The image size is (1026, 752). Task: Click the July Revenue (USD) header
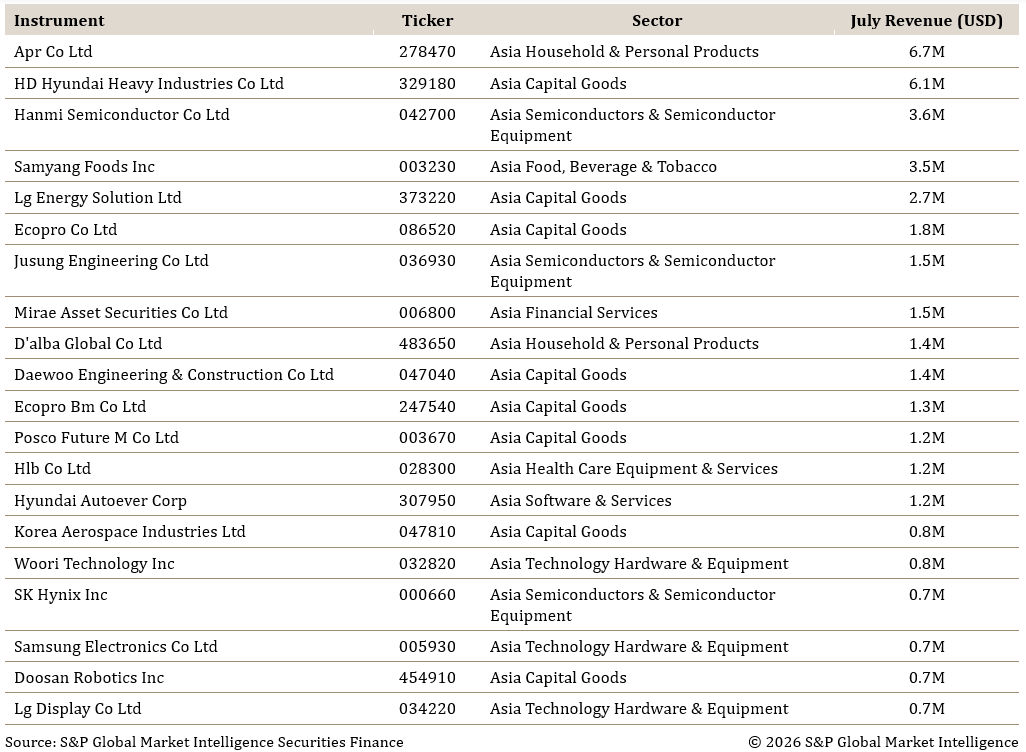pos(927,21)
